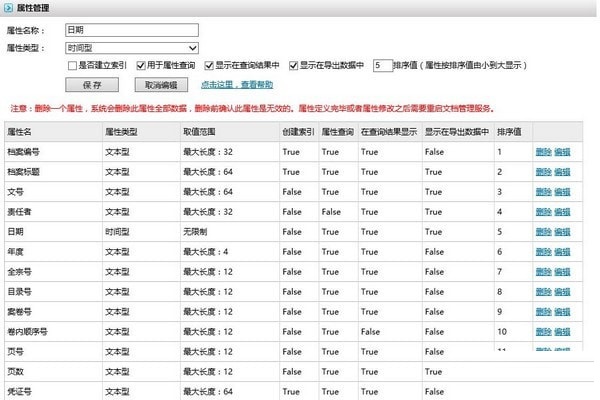This screenshot has width=600, height=400.
Task: Edit the 责任者 attribute
Action: pos(562,212)
